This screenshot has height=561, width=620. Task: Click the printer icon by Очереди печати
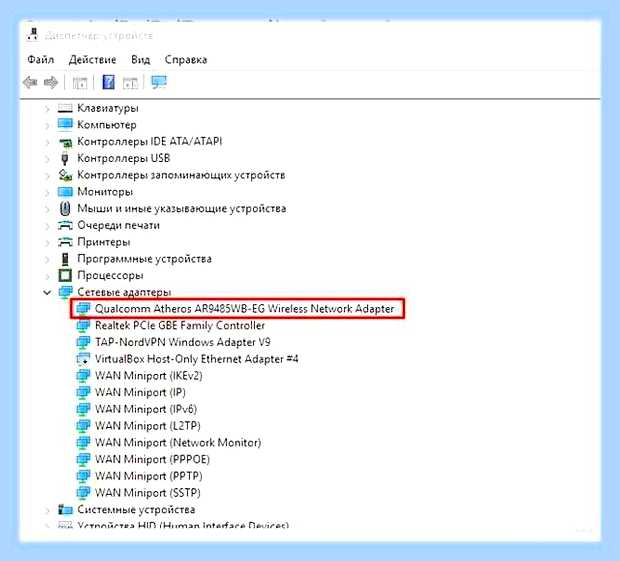(65, 225)
